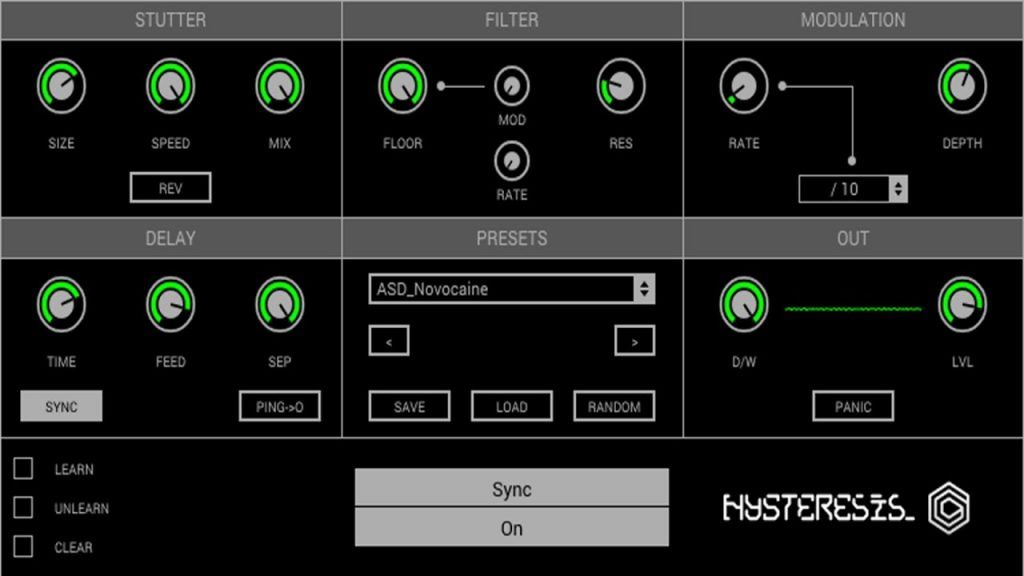The image size is (1024, 576).
Task: Adjust the SIZE knob in the Stutter section
Action: click(61, 88)
